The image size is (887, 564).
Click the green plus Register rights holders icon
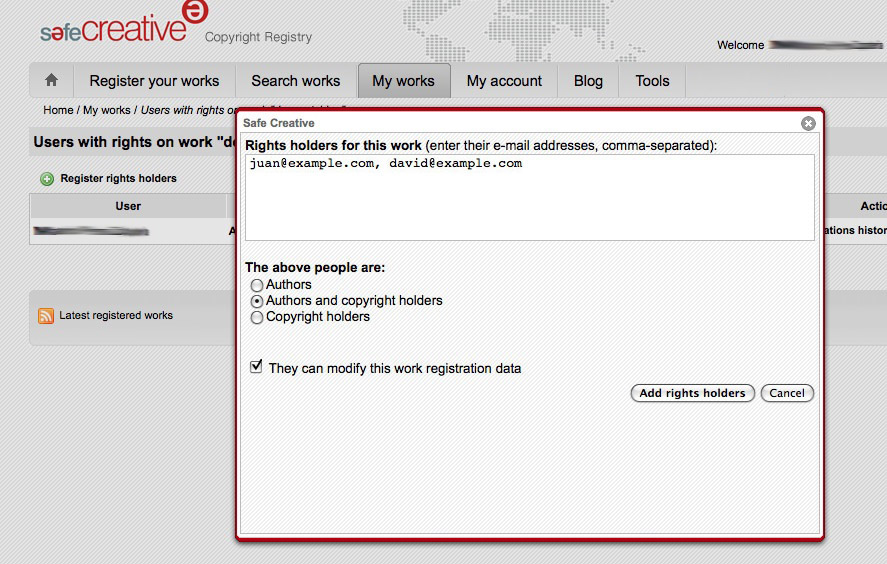(47, 179)
